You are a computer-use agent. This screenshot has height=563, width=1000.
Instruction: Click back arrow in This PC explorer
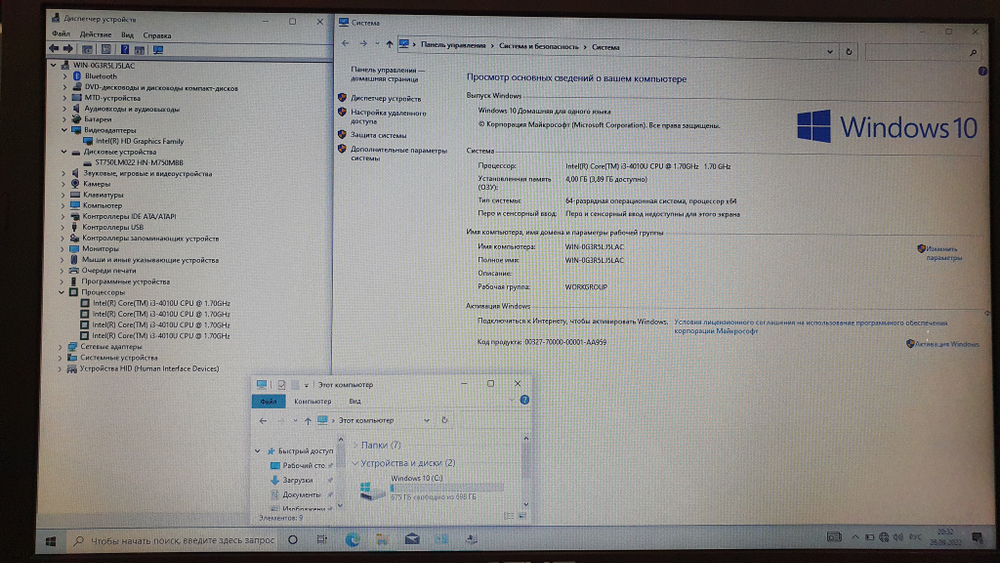(263, 421)
